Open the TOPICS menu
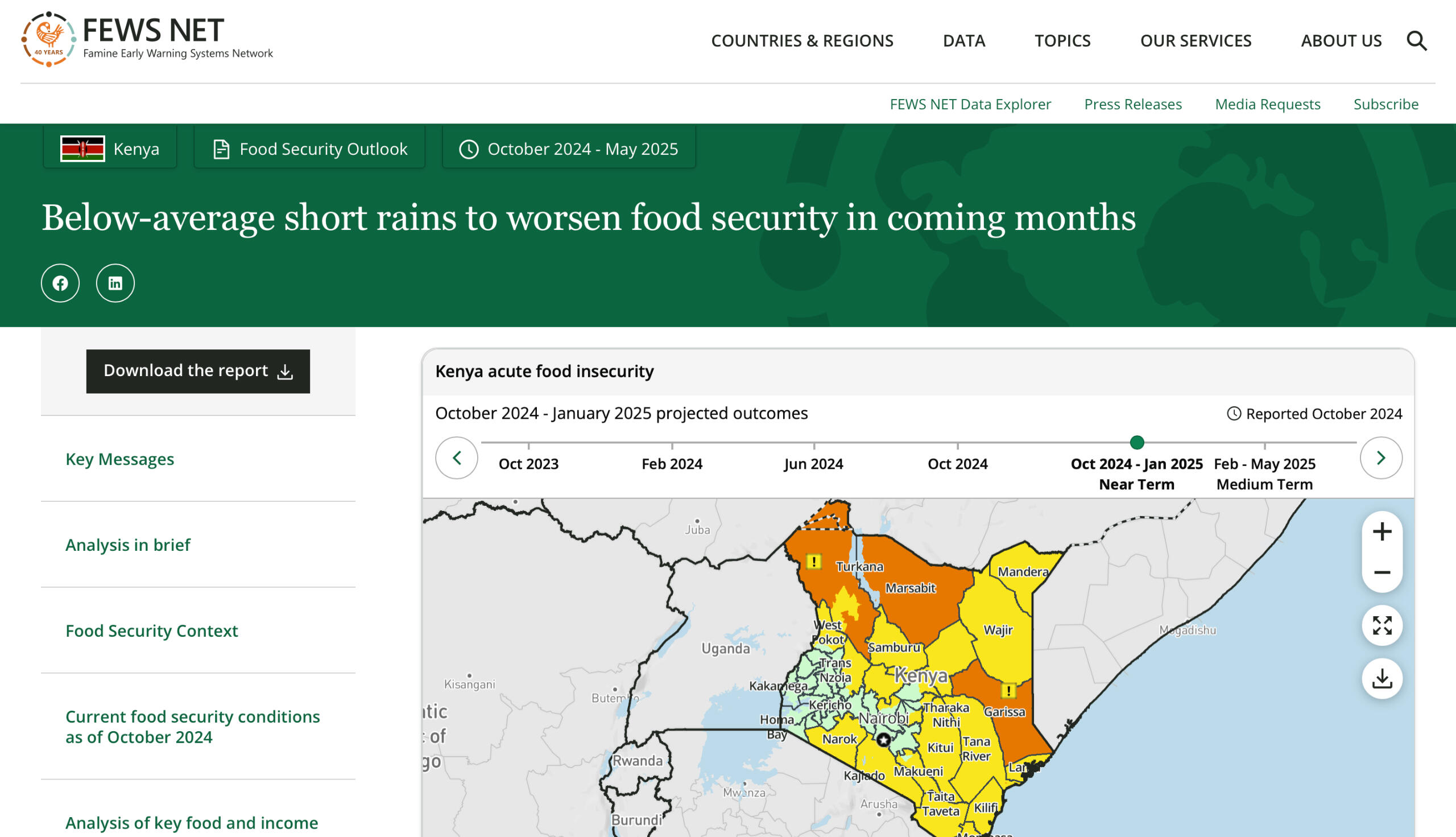This screenshot has height=837, width=1456. (x=1062, y=41)
